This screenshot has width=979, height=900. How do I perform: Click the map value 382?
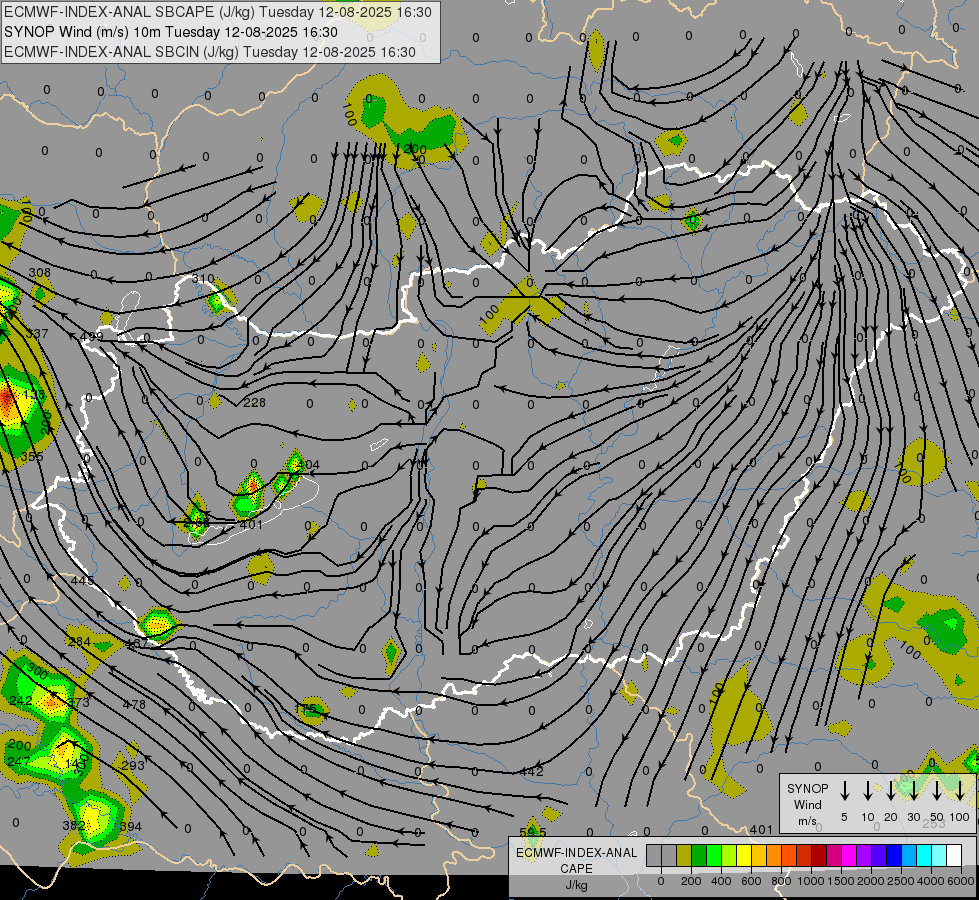pos(74,826)
